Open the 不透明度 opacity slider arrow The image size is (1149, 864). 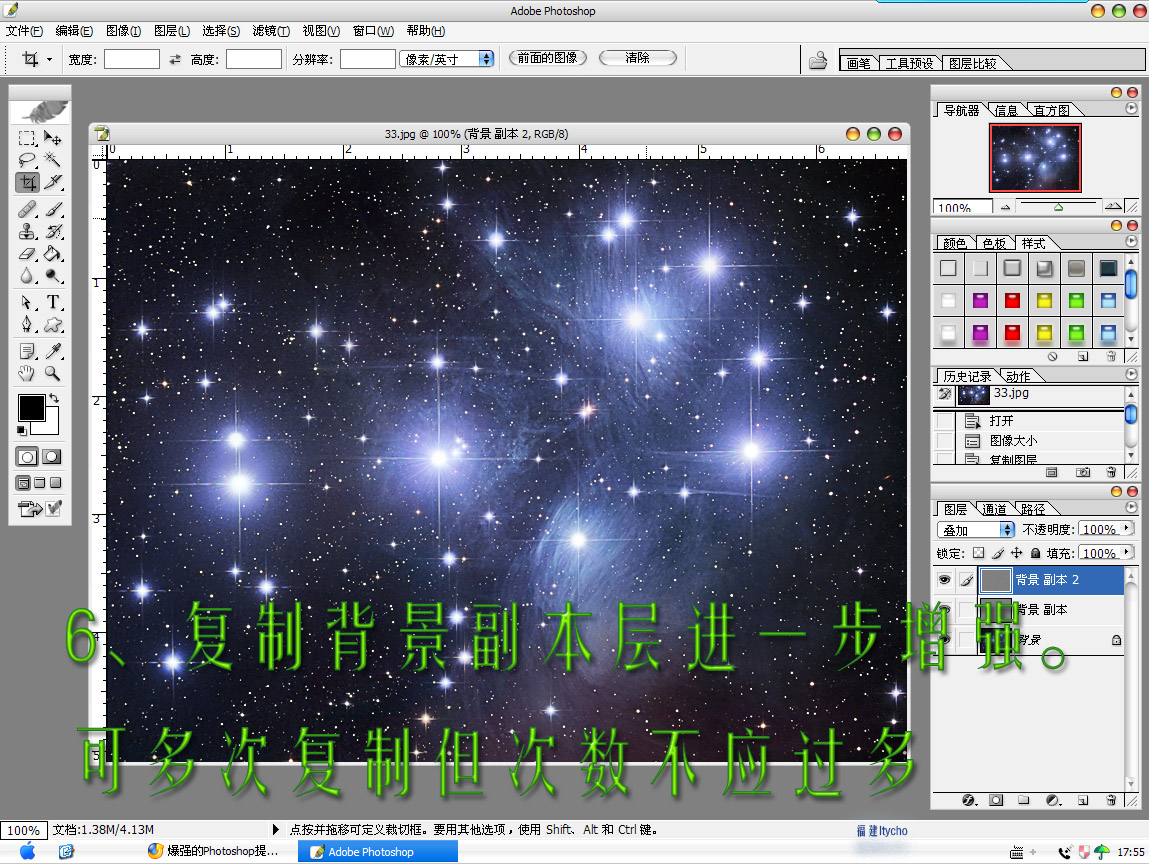tap(1126, 528)
